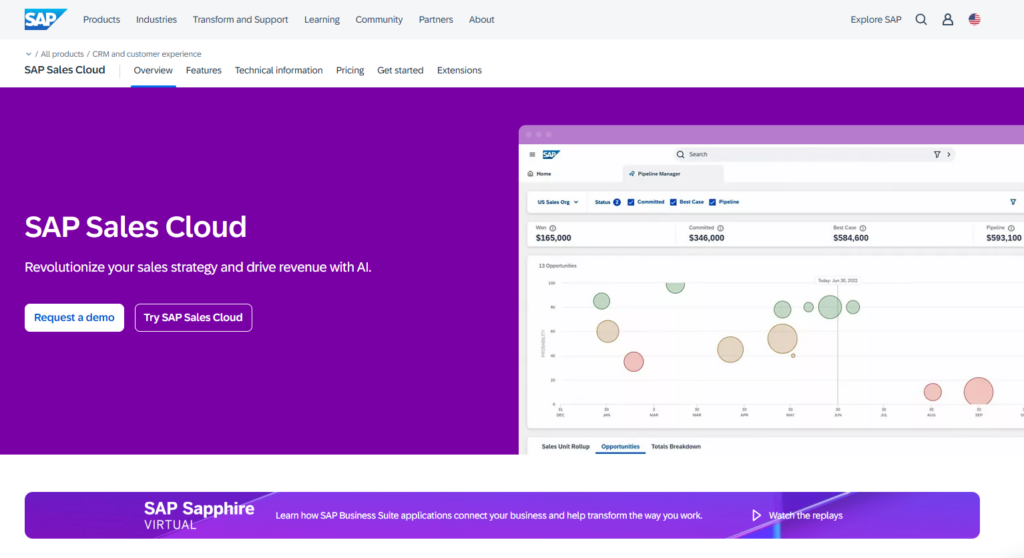The width and height of the screenshot is (1024, 558).
Task: Click the $346,000 Committed value
Action: (x=707, y=238)
